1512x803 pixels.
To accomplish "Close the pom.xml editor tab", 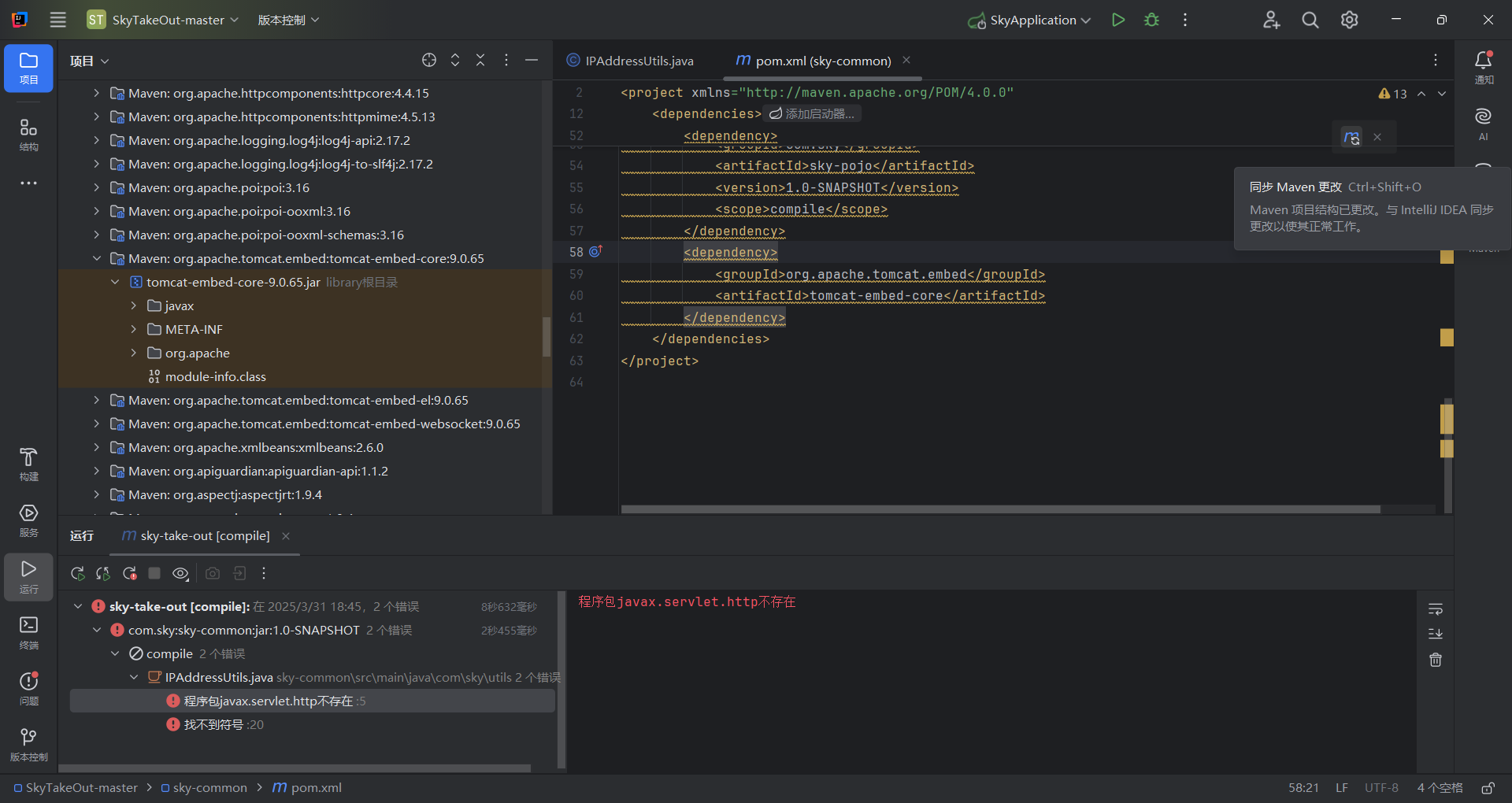I will pyautogui.click(x=906, y=60).
